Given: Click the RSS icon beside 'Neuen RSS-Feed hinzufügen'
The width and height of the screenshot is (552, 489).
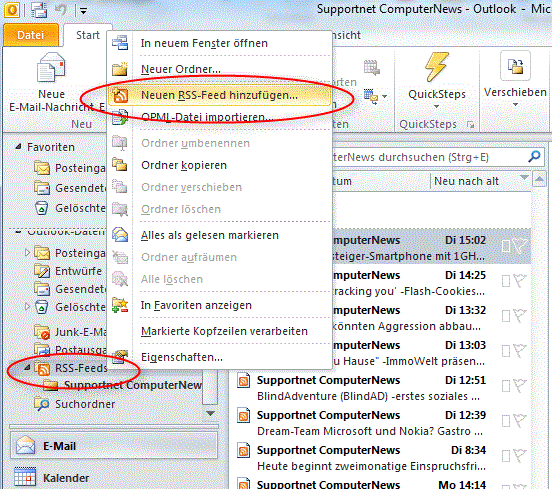Looking at the screenshot, I should [x=120, y=95].
